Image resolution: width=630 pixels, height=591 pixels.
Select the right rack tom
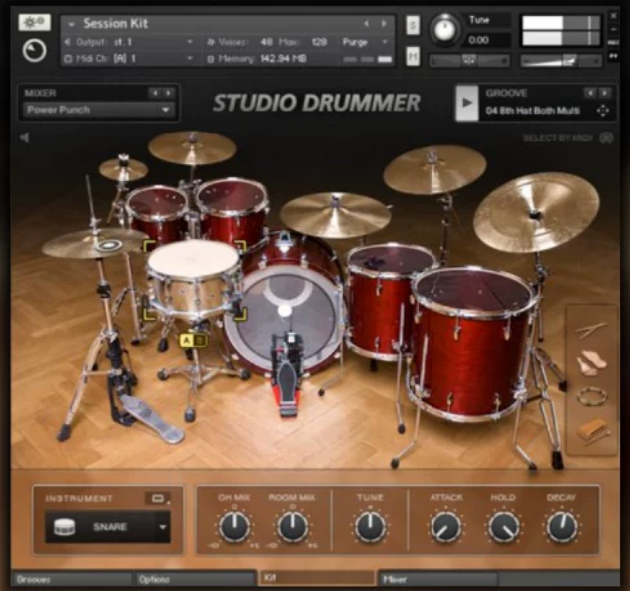click(233, 211)
